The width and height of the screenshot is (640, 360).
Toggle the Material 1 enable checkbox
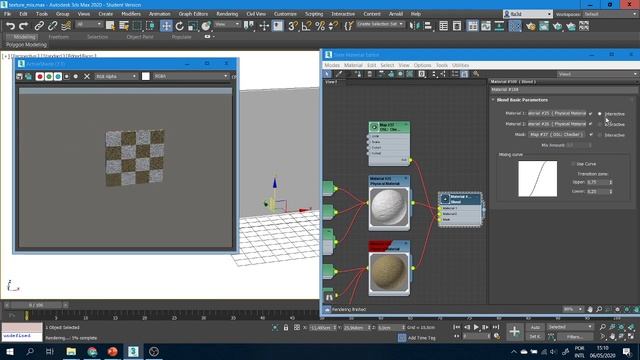click(591, 113)
